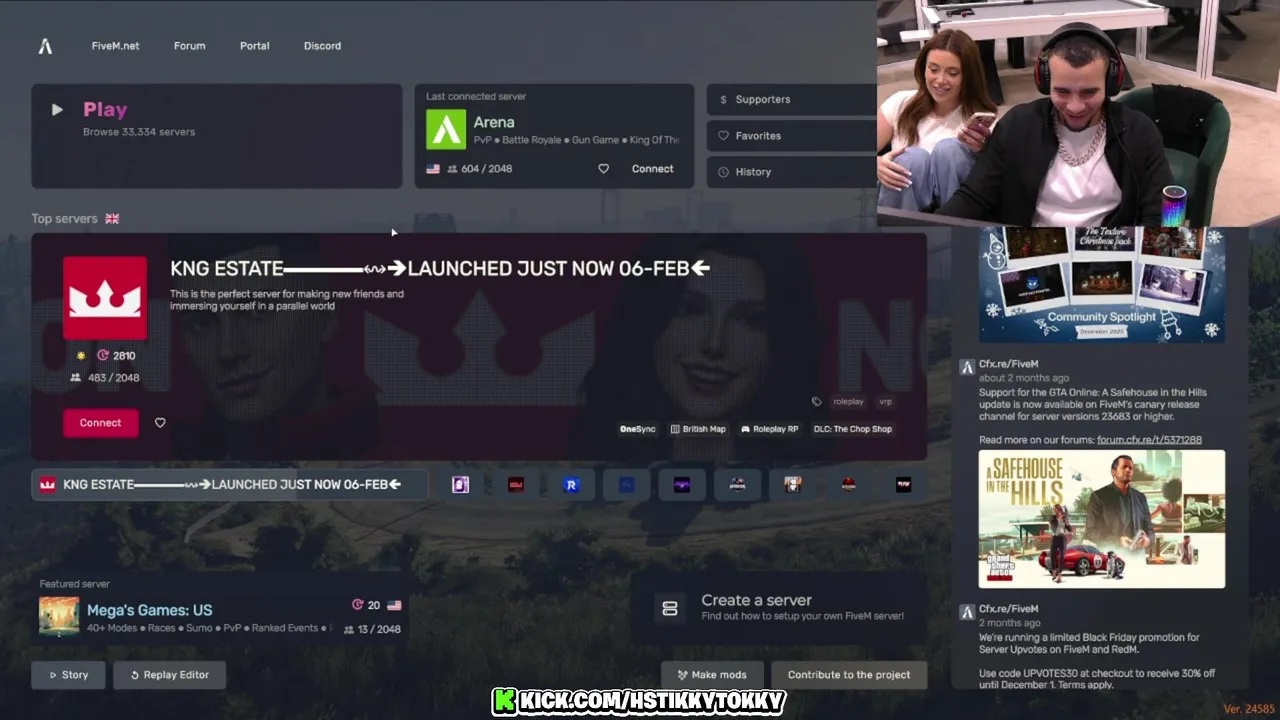Open the Safehouse in the Hills image

(x=1102, y=519)
